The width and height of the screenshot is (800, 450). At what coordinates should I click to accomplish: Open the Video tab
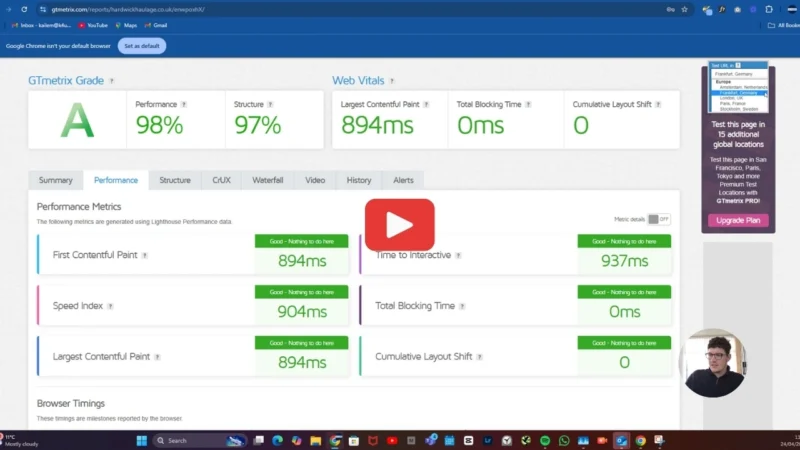(315, 180)
